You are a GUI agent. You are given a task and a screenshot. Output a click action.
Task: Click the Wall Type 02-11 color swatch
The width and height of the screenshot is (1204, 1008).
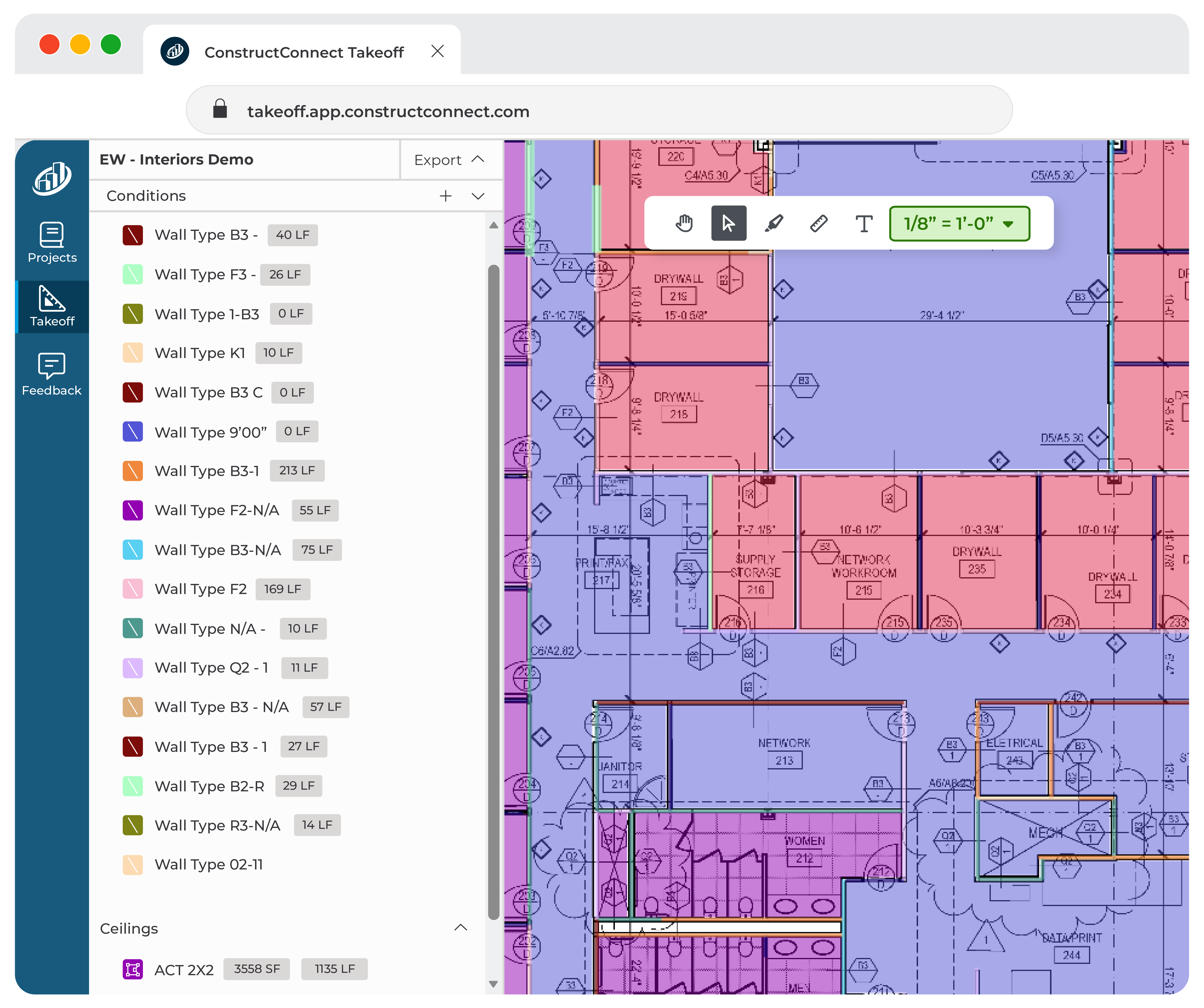click(132, 865)
